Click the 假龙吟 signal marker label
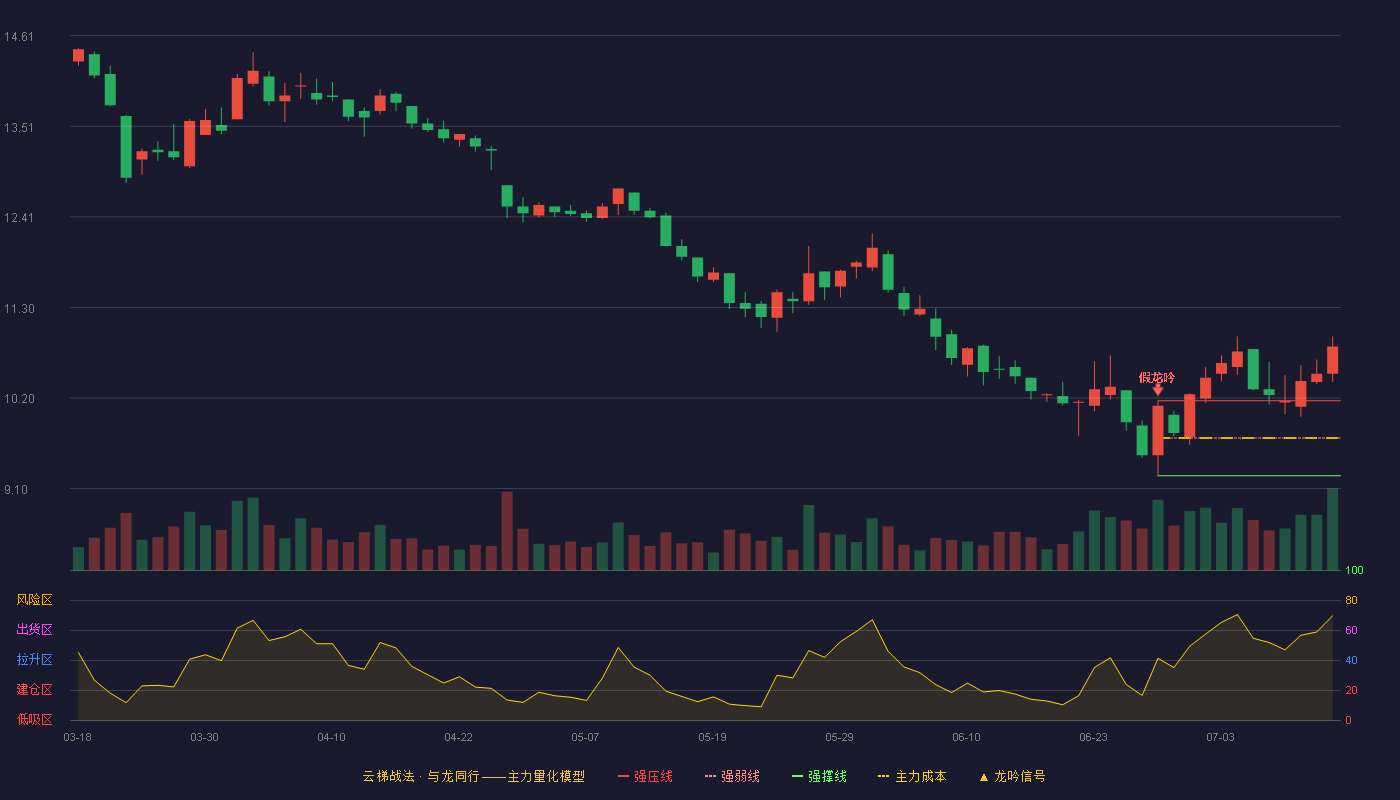The height and width of the screenshot is (800, 1400). [x=1157, y=378]
